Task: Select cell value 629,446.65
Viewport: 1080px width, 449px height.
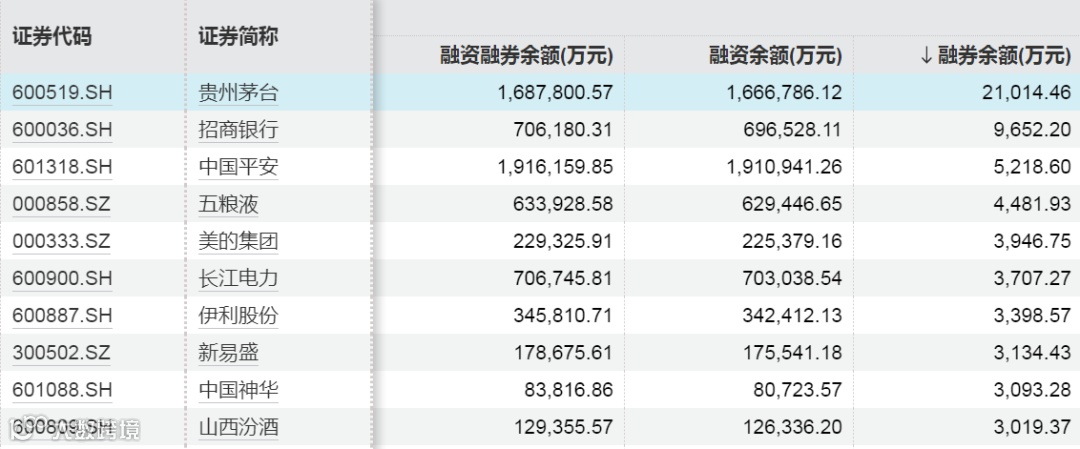Action: coord(792,205)
